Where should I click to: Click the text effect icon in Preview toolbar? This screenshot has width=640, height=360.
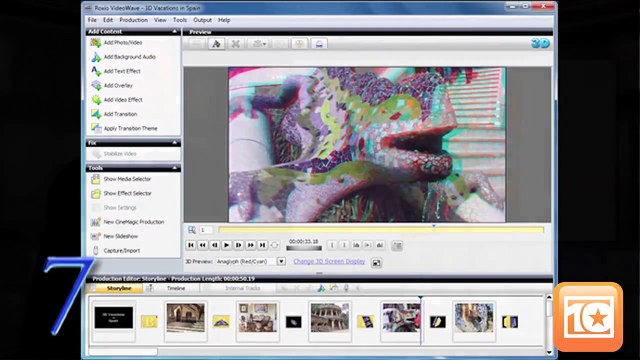pos(216,44)
